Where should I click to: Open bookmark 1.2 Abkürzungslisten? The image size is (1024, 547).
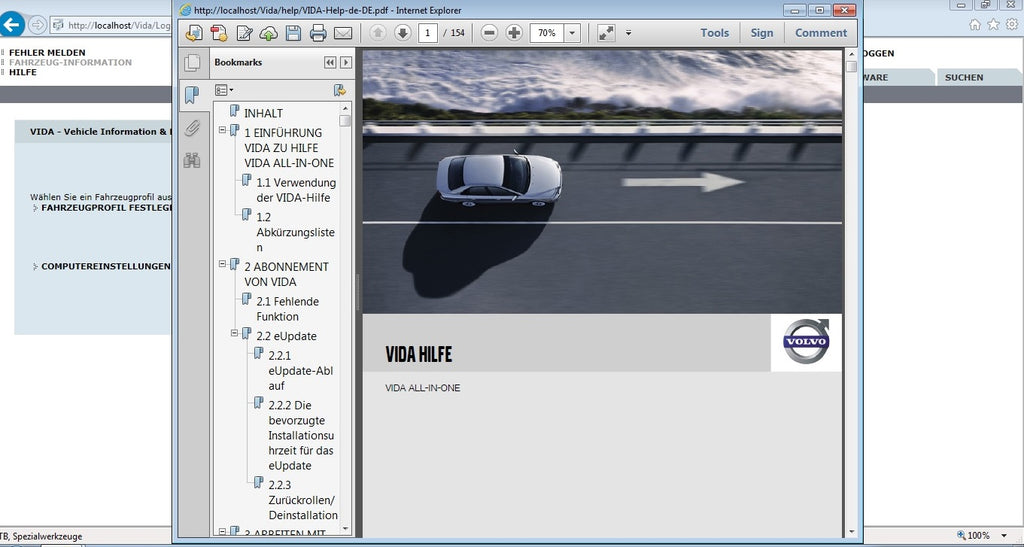point(295,232)
